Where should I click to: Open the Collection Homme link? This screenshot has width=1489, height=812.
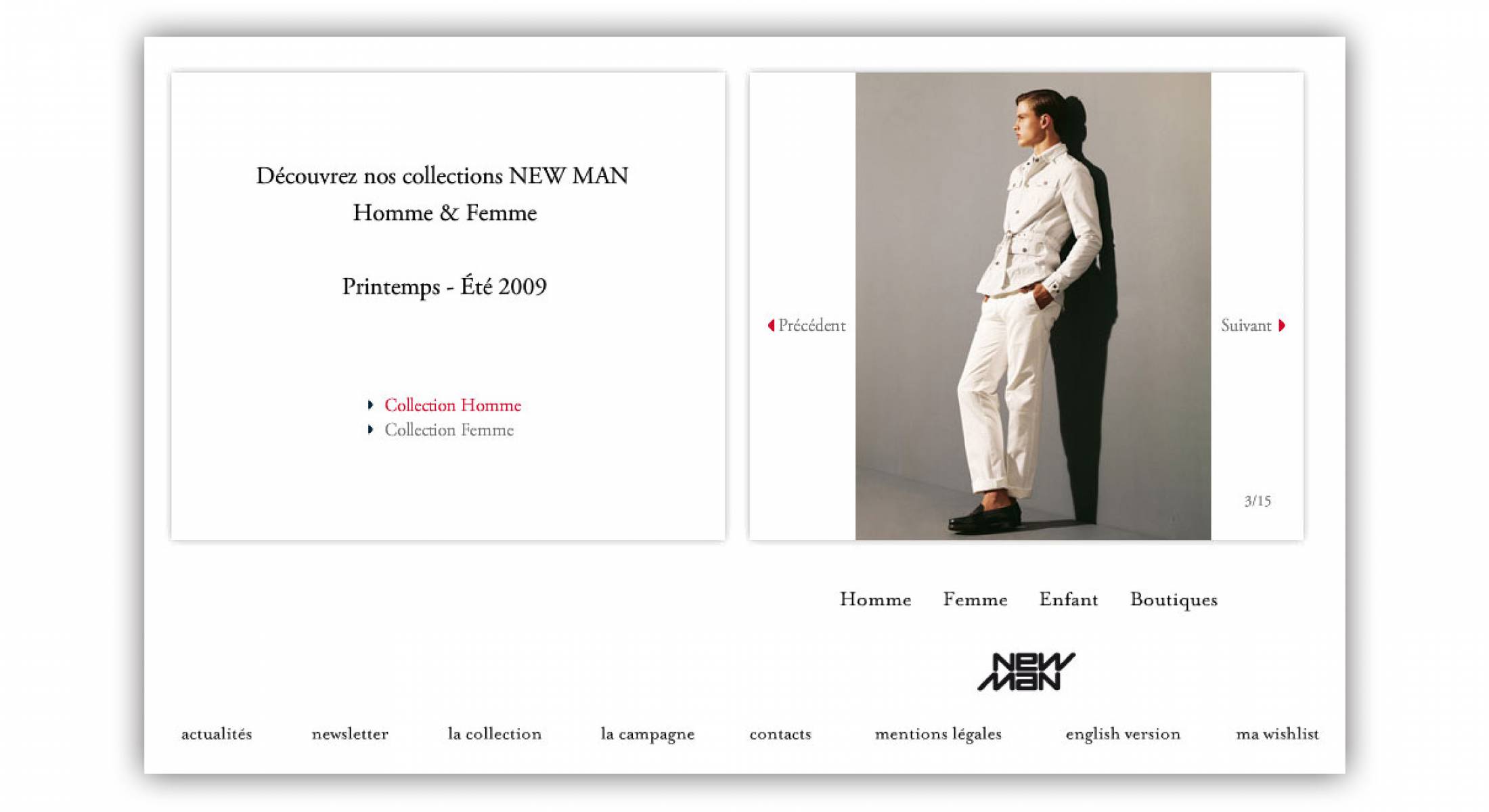pos(453,405)
